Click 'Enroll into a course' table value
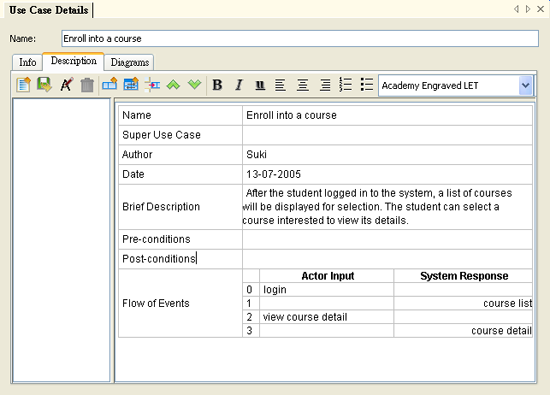This screenshot has height=395, width=550. click(x=291, y=115)
